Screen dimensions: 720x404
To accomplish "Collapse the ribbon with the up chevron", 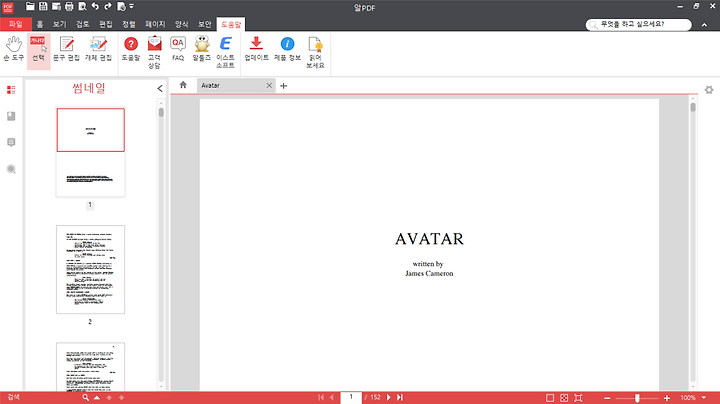I will pyautogui.click(x=704, y=25).
